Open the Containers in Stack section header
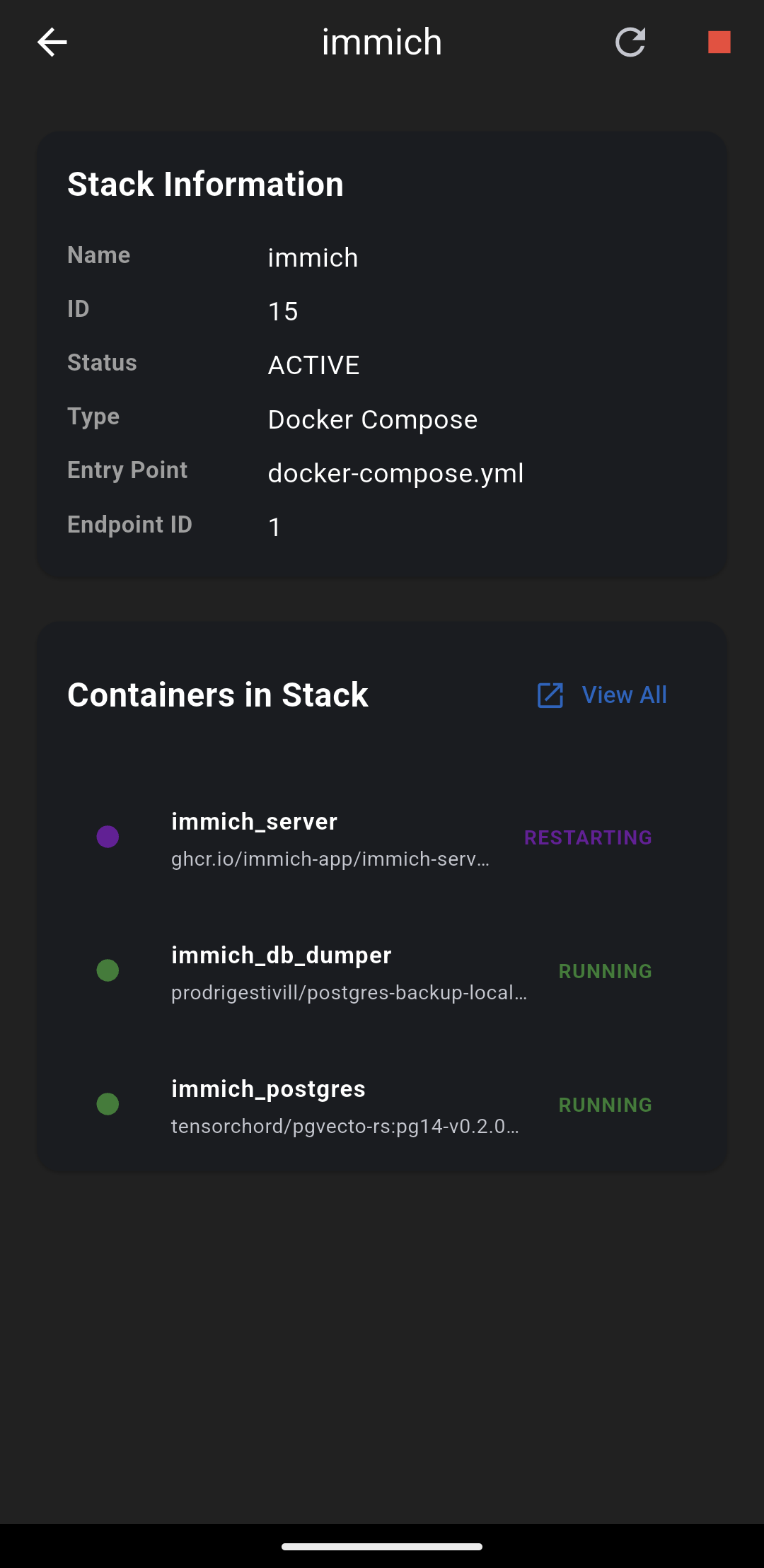 pos(218,695)
